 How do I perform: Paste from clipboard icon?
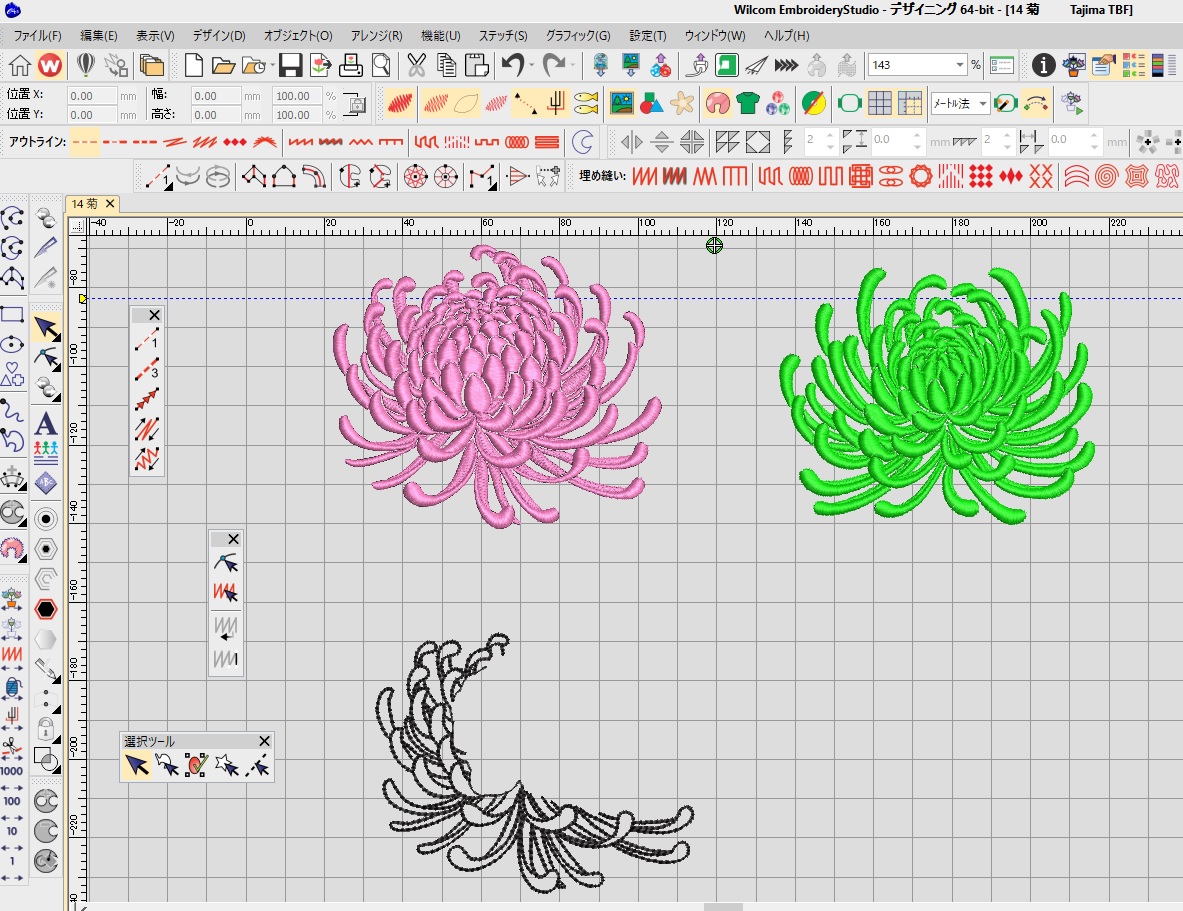(476, 65)
